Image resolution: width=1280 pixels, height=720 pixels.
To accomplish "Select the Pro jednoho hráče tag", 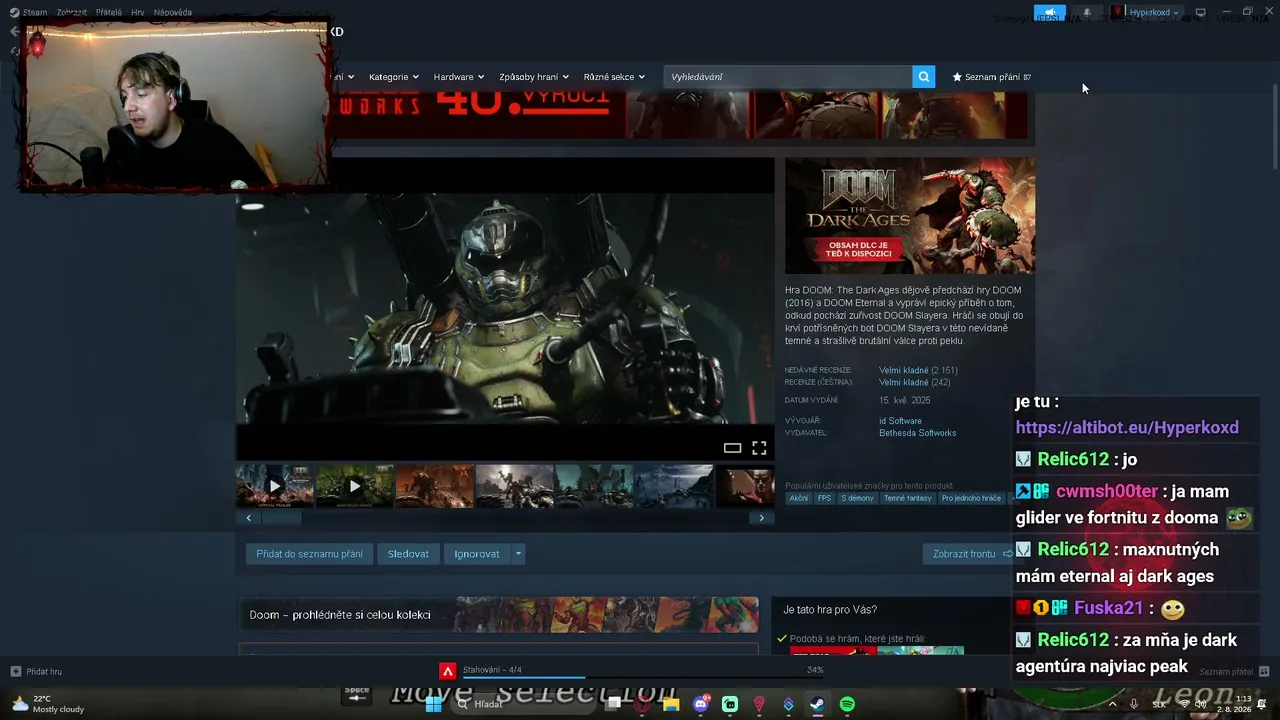I will pos(971,498).
